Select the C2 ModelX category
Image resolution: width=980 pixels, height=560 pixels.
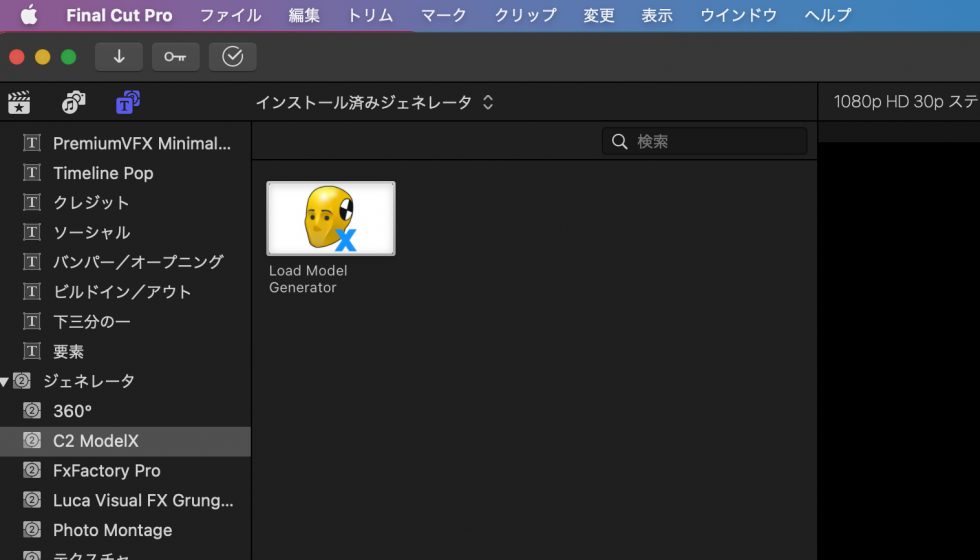pos(125,441)
